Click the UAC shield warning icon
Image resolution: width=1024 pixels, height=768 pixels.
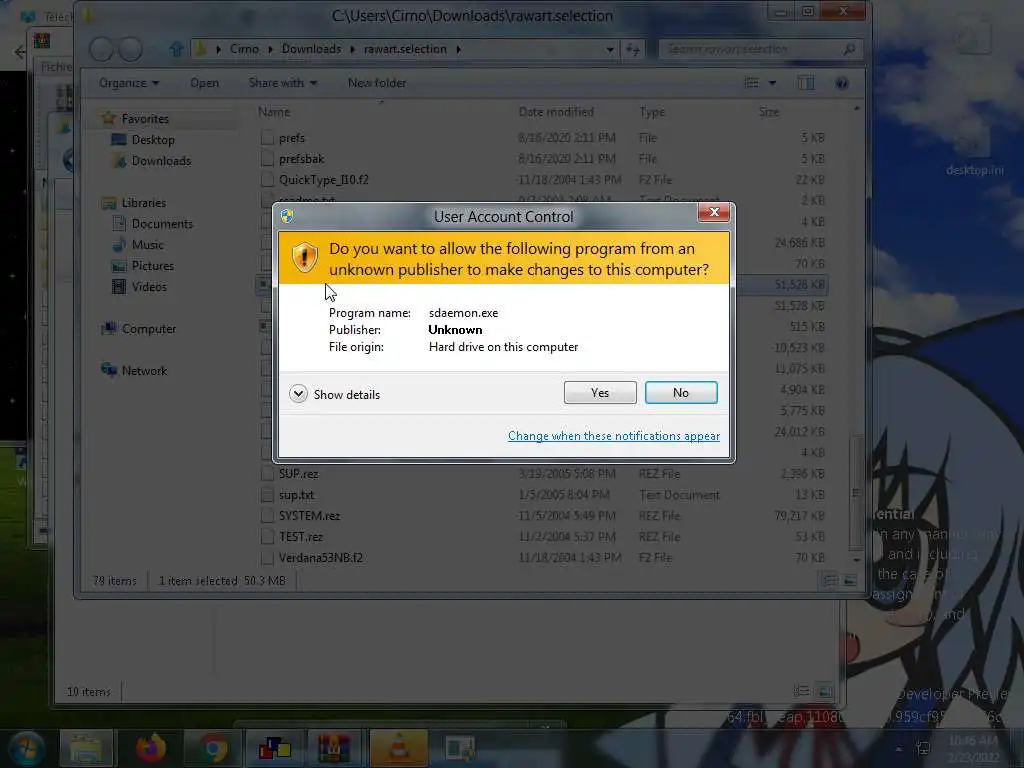pos(304,257)
